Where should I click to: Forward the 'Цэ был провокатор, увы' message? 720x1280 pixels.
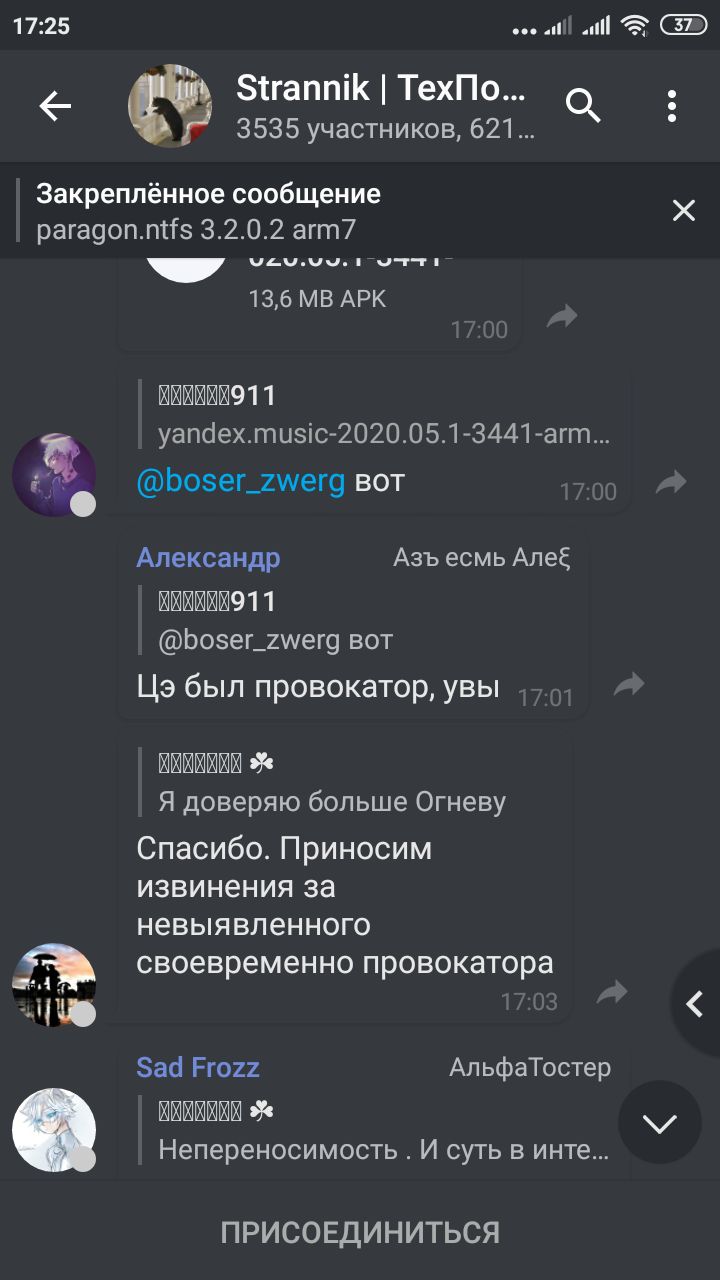(629, 684)
